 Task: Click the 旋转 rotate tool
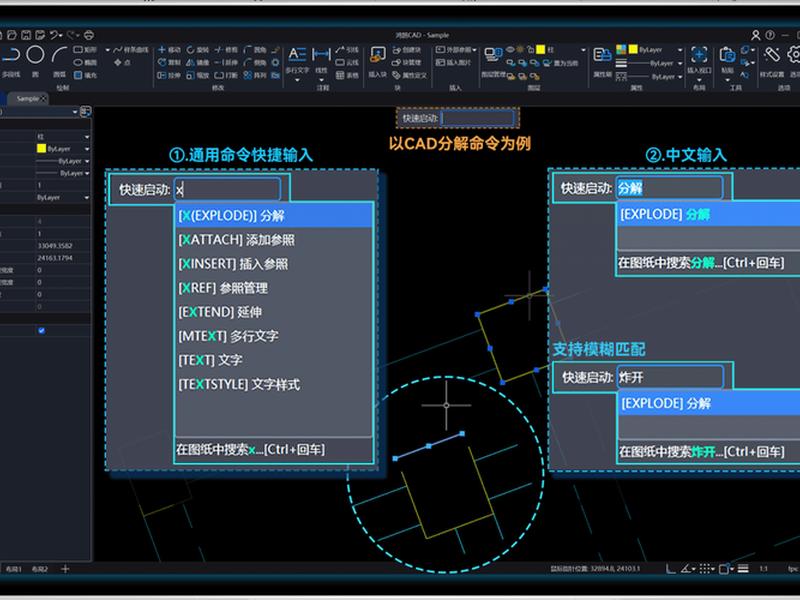[197, 49]
